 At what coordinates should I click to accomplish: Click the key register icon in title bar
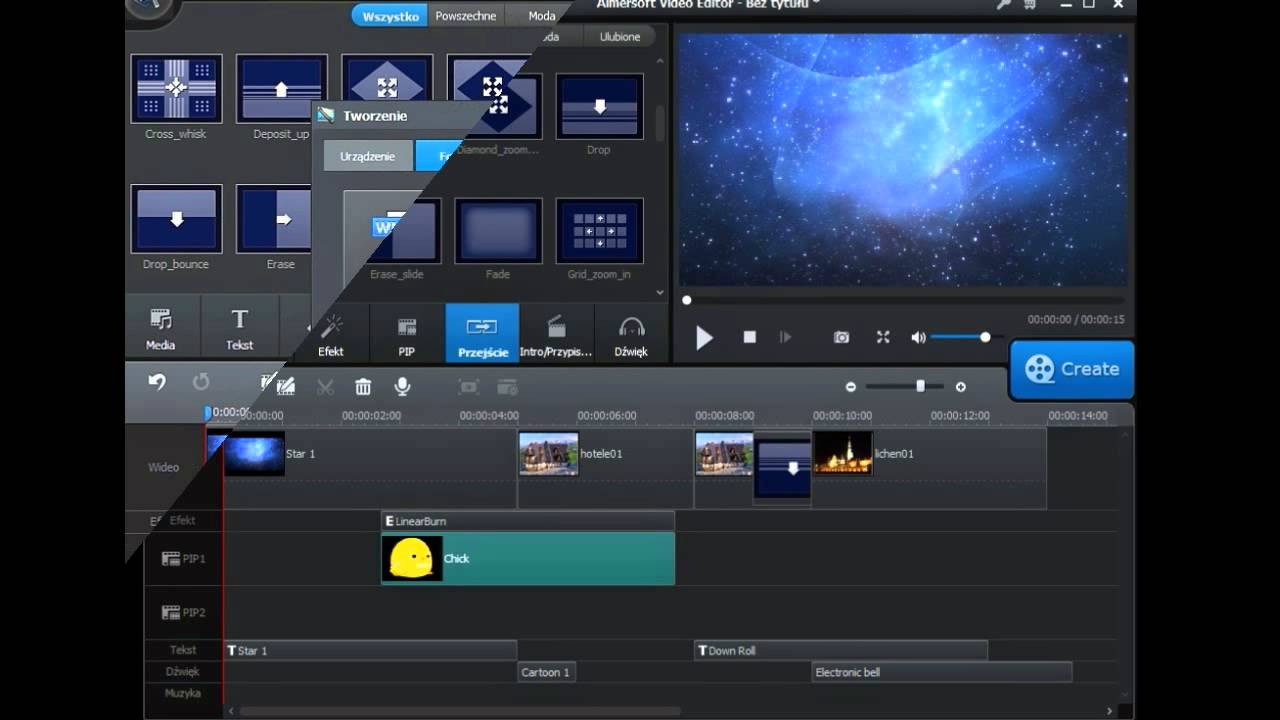[1003, 5]
